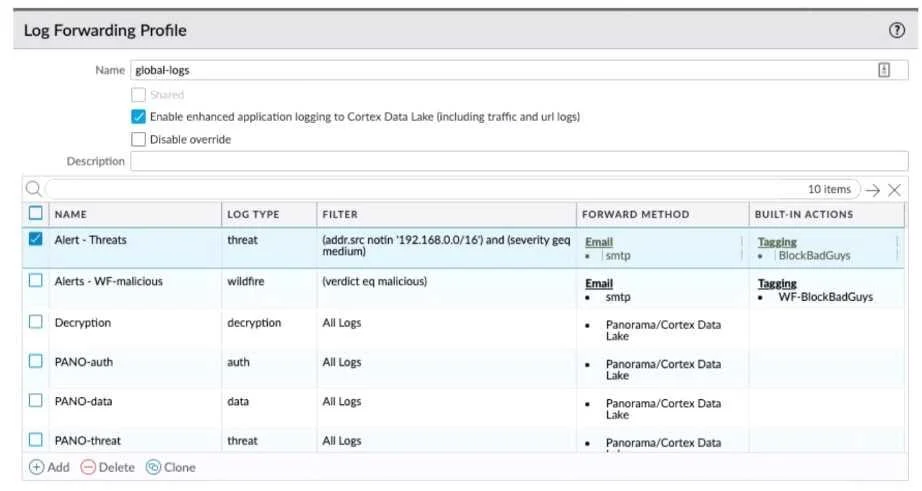This screenshot has width=922, height=491.
Task: Check the select-all header checkbox
Action: click(x=36, y=213)
